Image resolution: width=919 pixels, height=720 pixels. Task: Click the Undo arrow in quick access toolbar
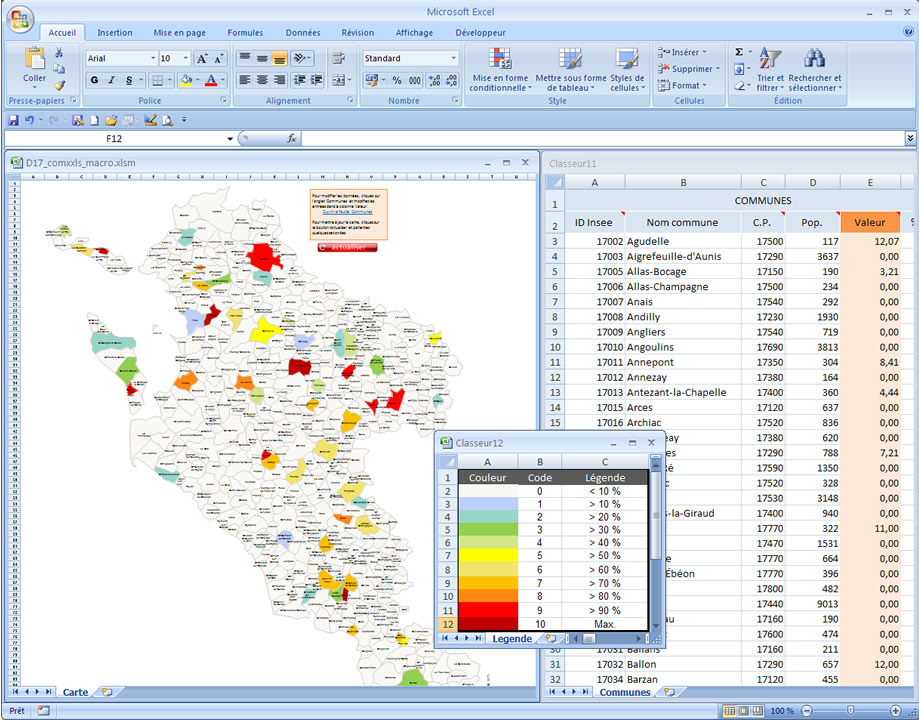coord(29,120)
